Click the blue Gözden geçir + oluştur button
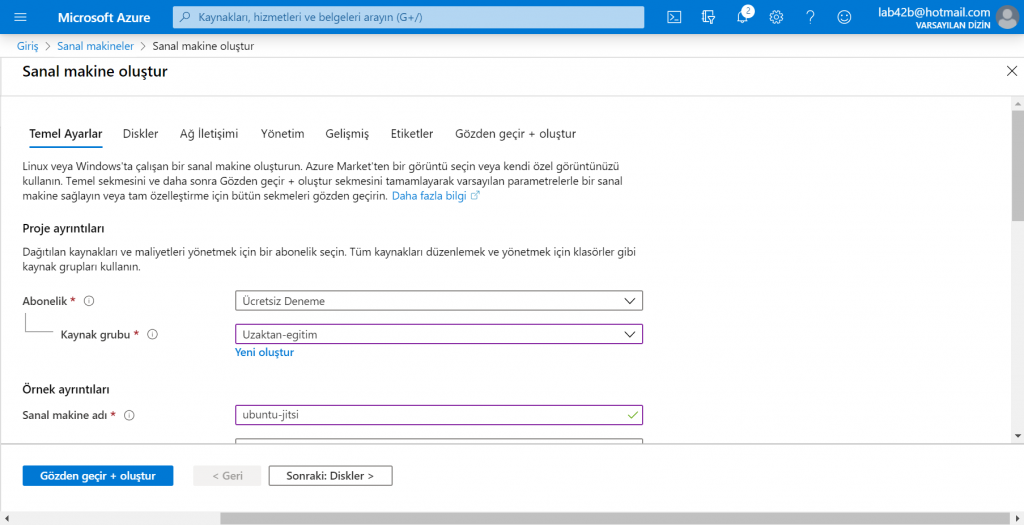1024x525 pixels. [x=98, y=476]
